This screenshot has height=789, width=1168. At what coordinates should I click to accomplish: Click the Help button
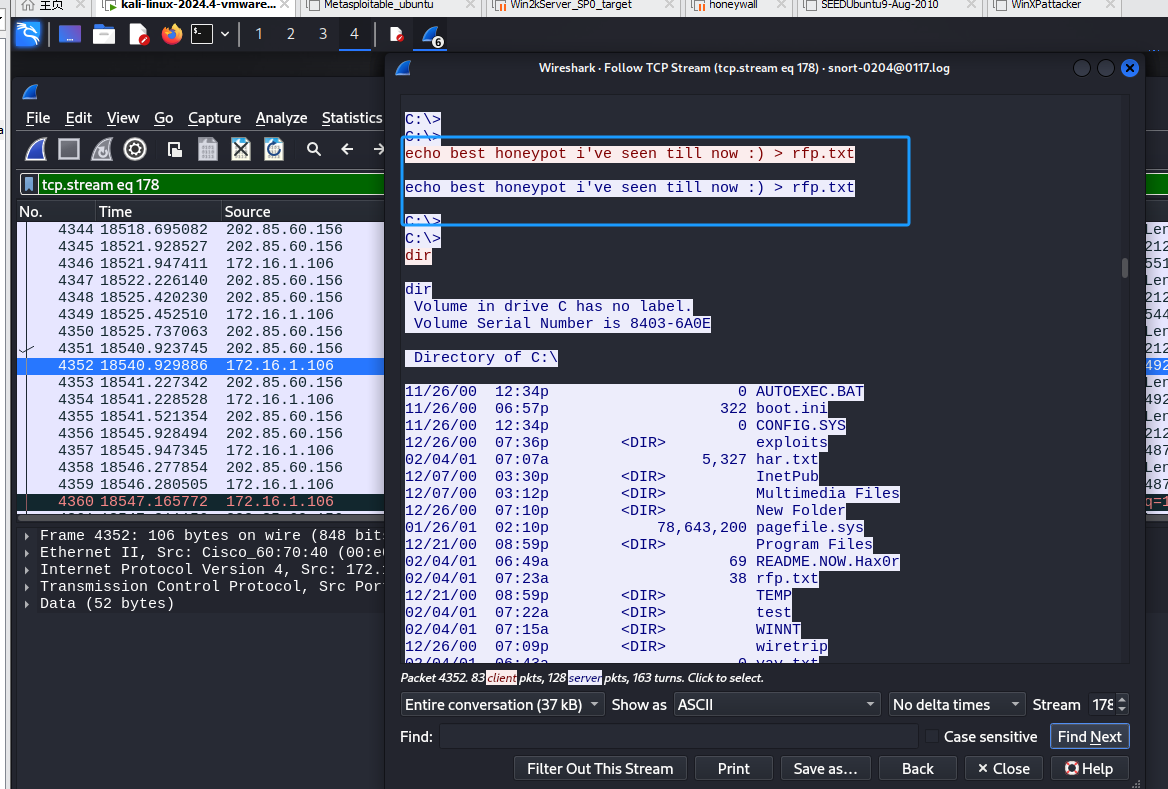(1089, 768)
